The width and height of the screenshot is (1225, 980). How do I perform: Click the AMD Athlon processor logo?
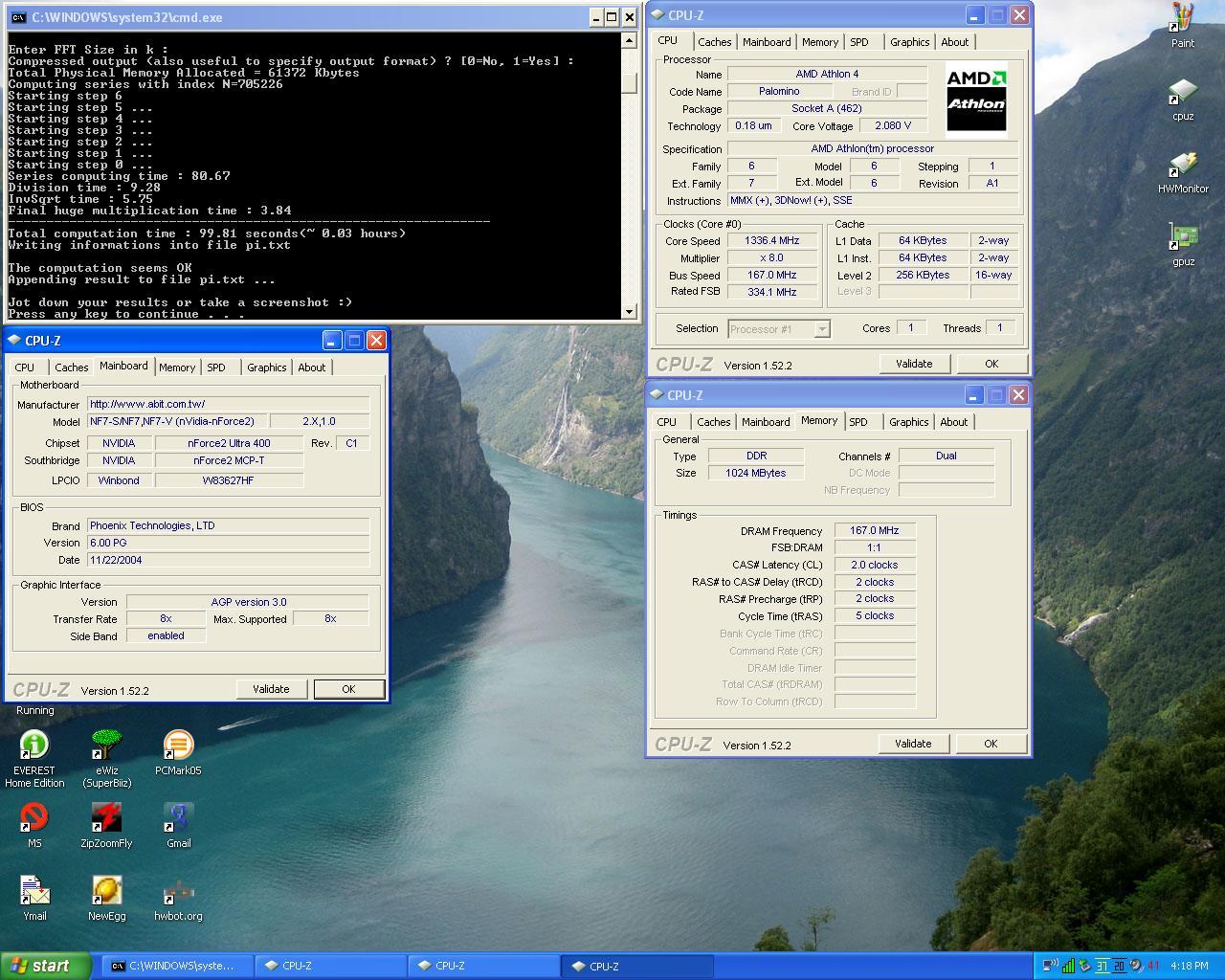(x=976, y=101)
